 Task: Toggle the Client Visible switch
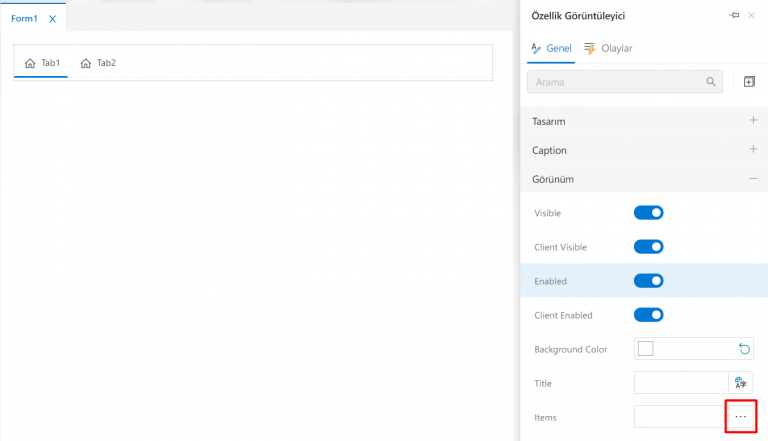[648, 246]
